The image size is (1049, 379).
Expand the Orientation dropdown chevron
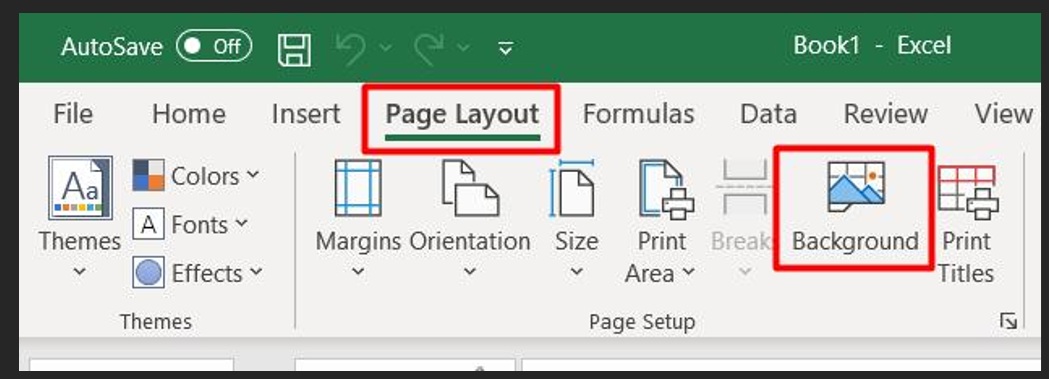[470, 271]
